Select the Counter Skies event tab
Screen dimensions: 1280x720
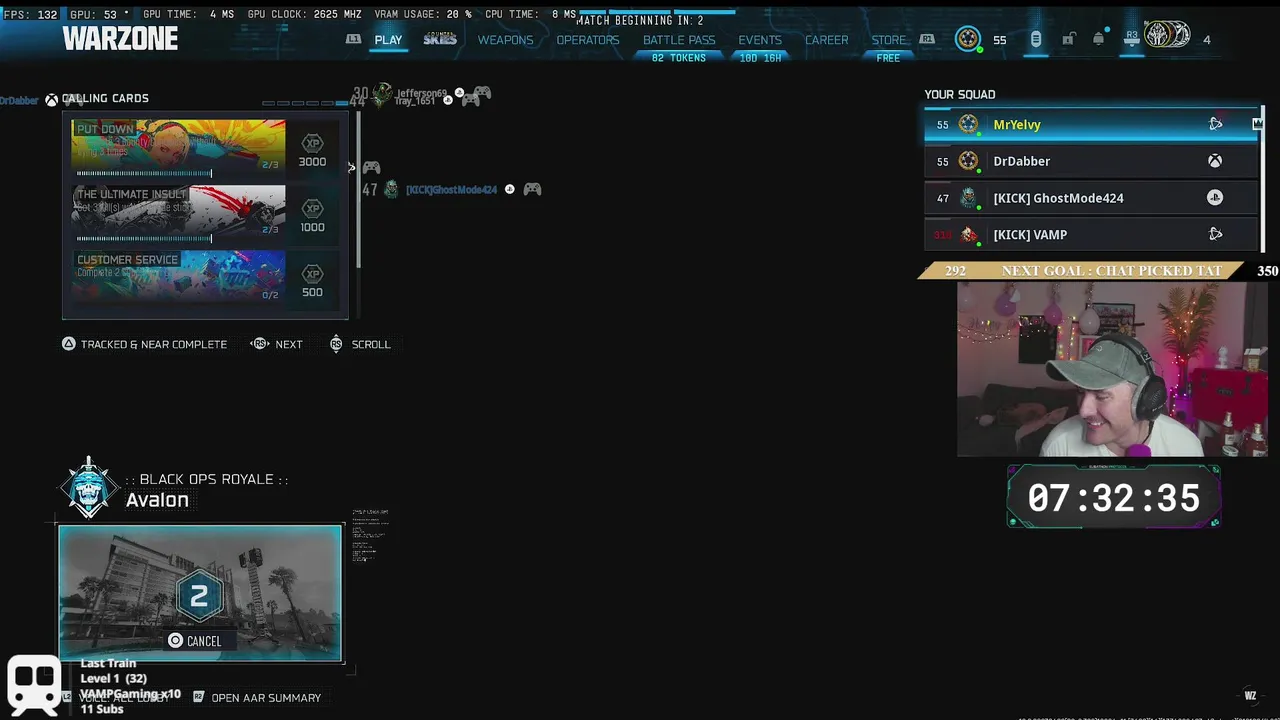440,39
